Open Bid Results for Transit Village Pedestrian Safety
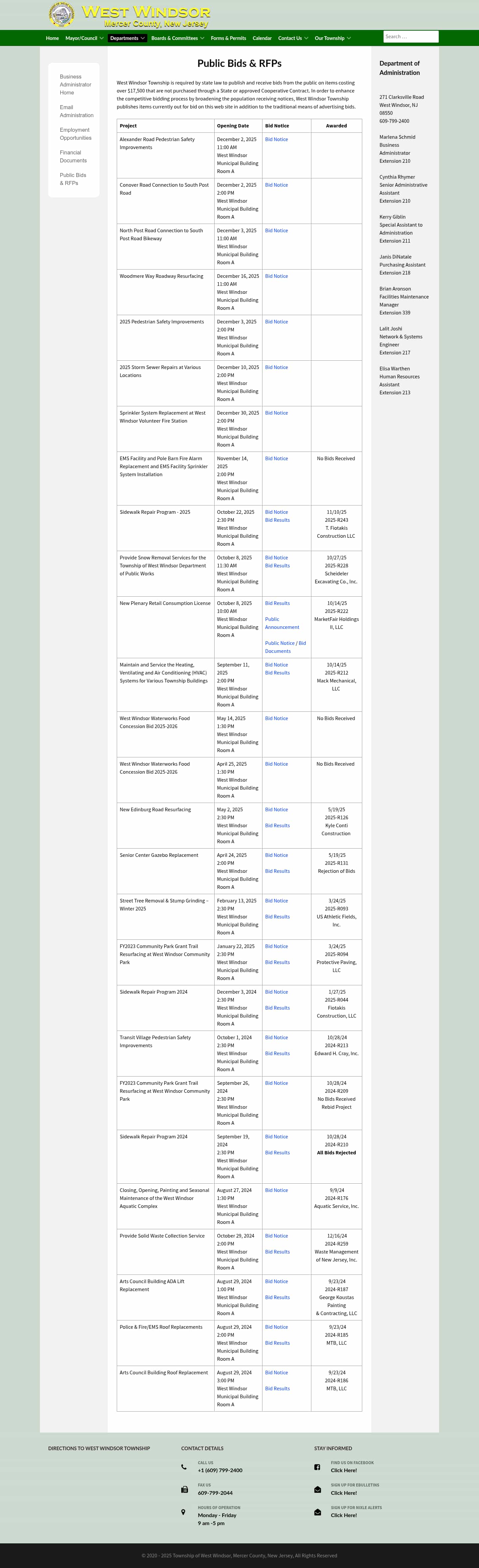479x1568 pixels. pos(277,1054)
